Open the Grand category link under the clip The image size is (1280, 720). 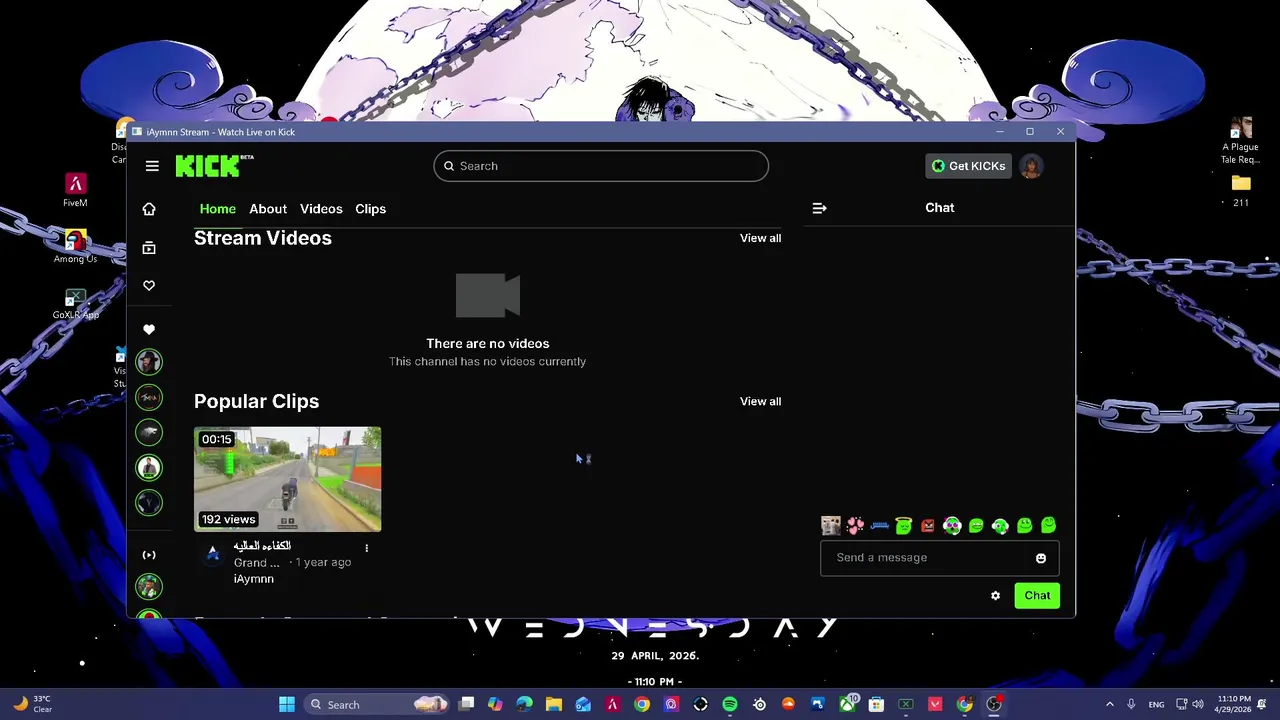[257, 563]
